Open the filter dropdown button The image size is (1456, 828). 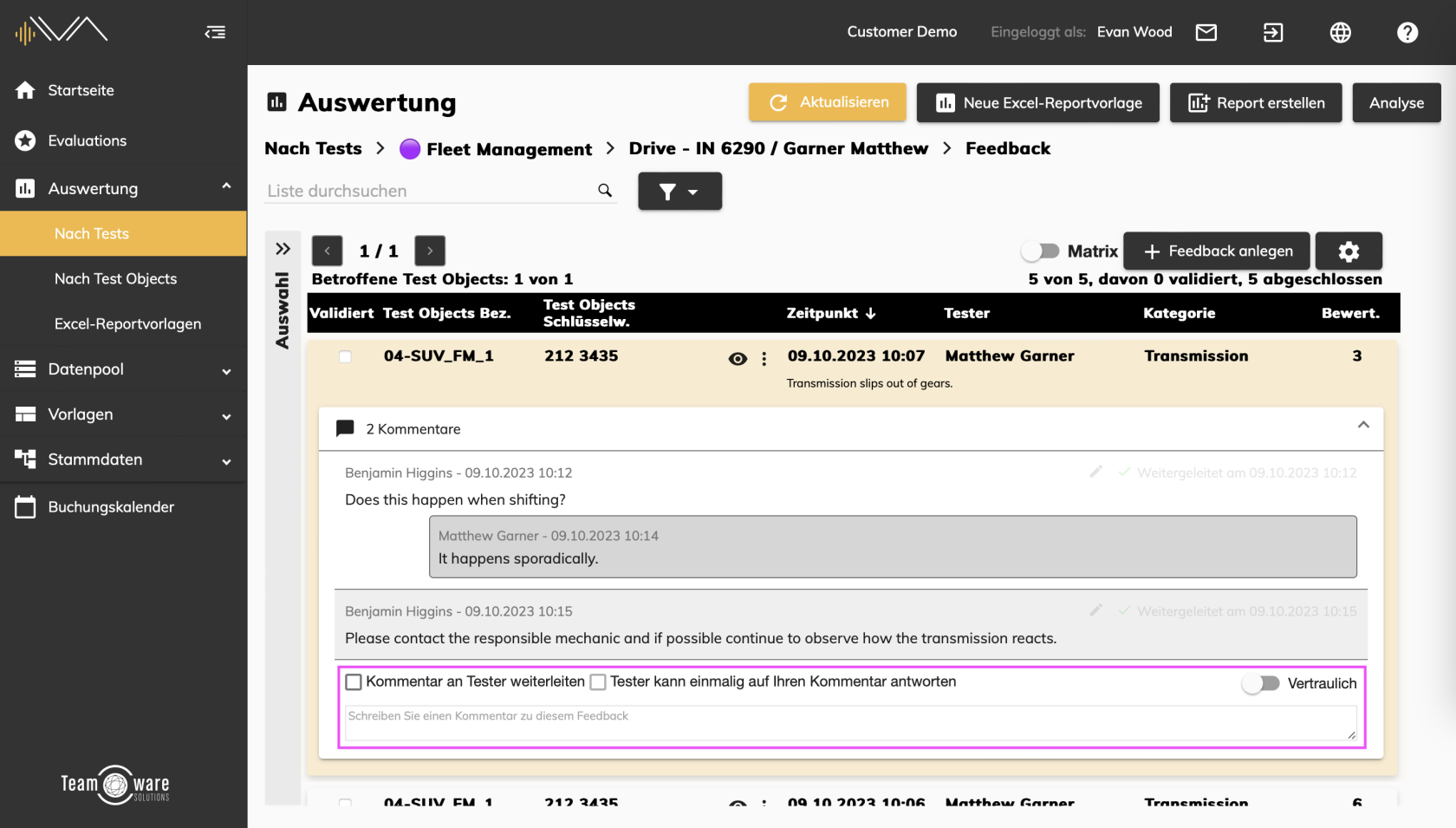click(x=679, y=191)
